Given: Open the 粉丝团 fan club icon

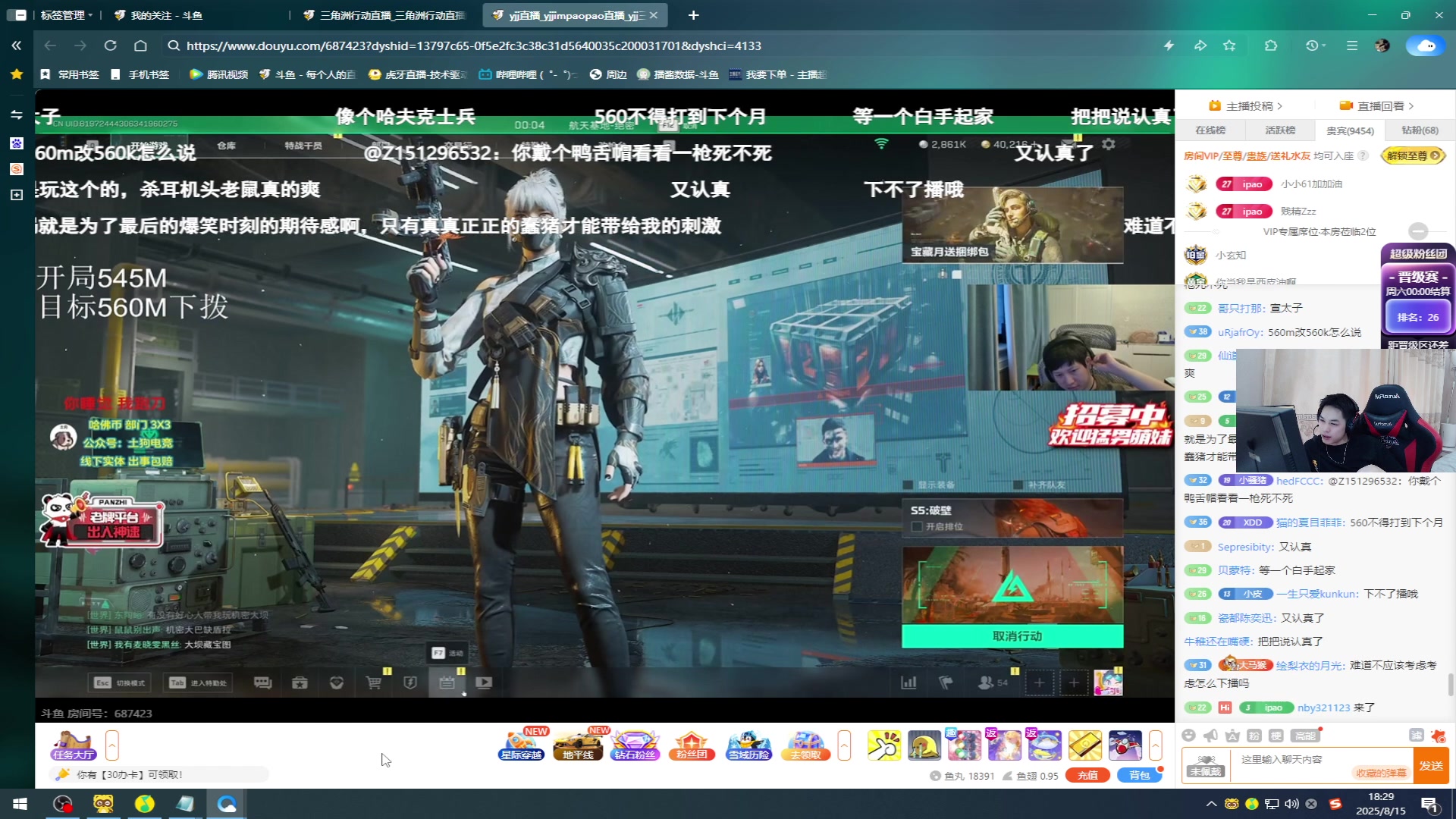Looking at the screenshot, I should 692,745.
